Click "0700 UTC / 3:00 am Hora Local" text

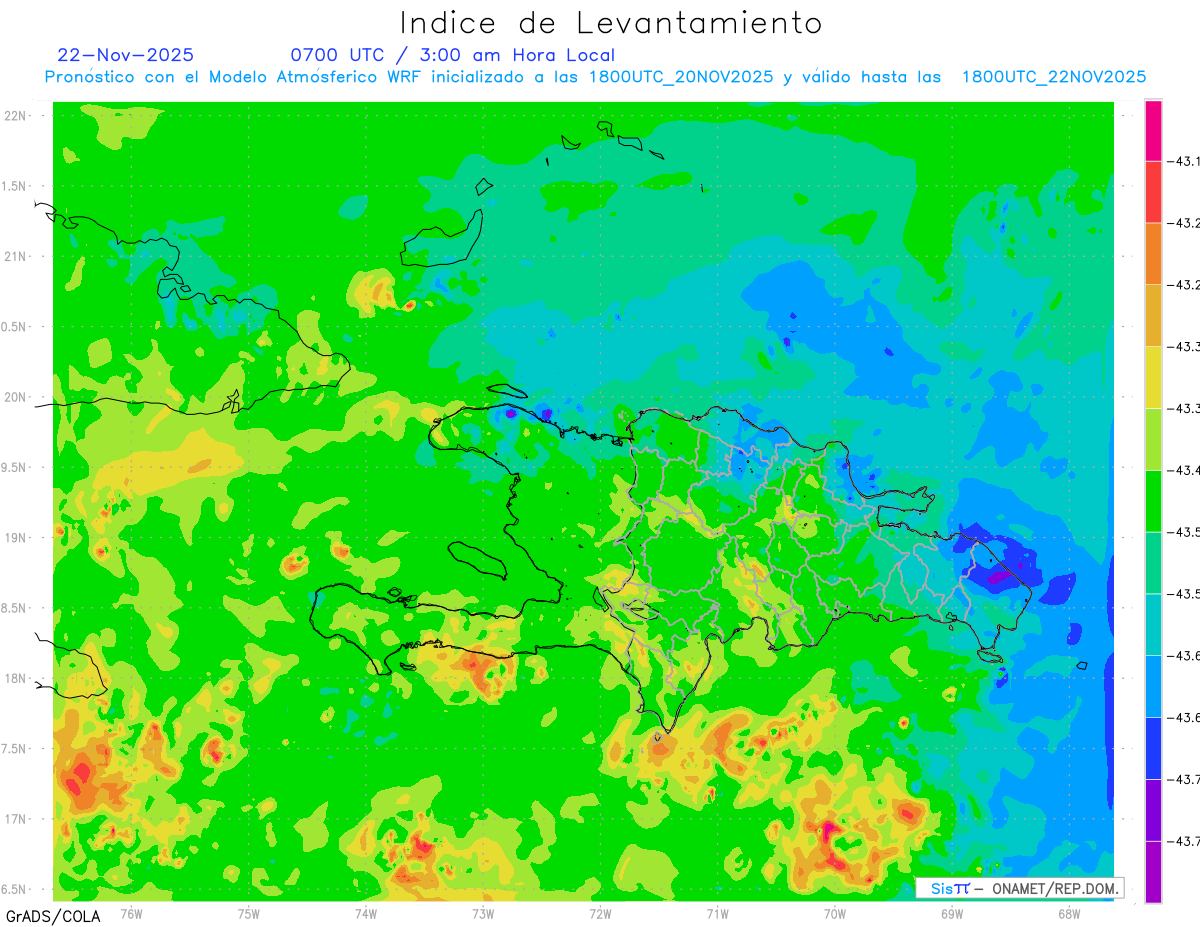click(453, 55)
